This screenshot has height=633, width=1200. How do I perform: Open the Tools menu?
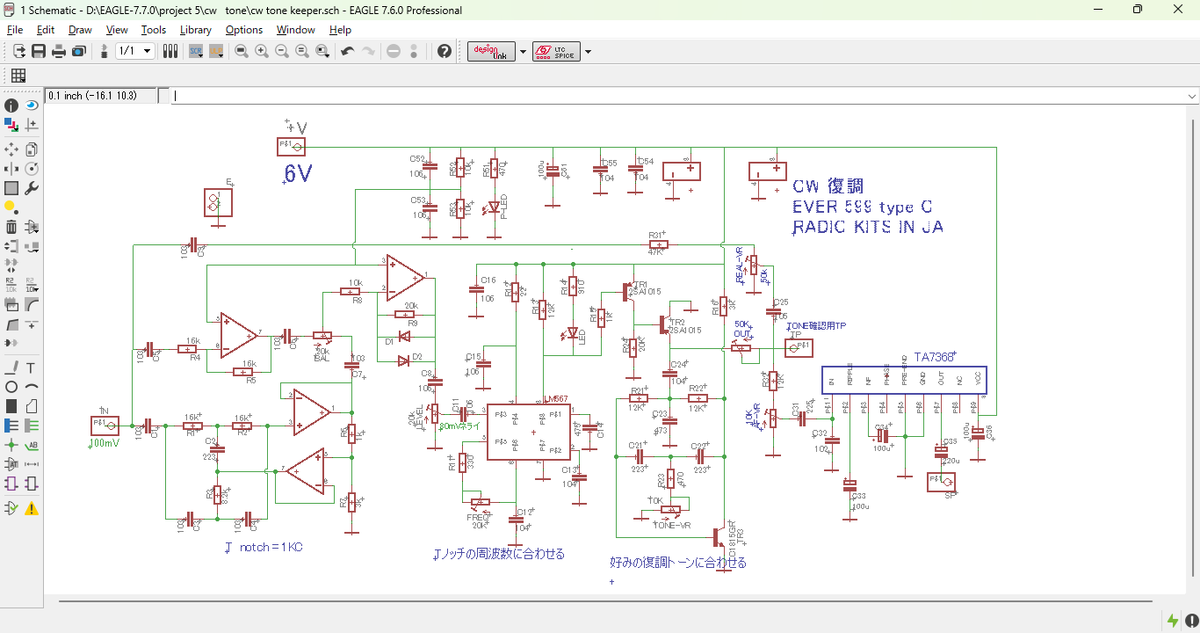coord(153,30)
